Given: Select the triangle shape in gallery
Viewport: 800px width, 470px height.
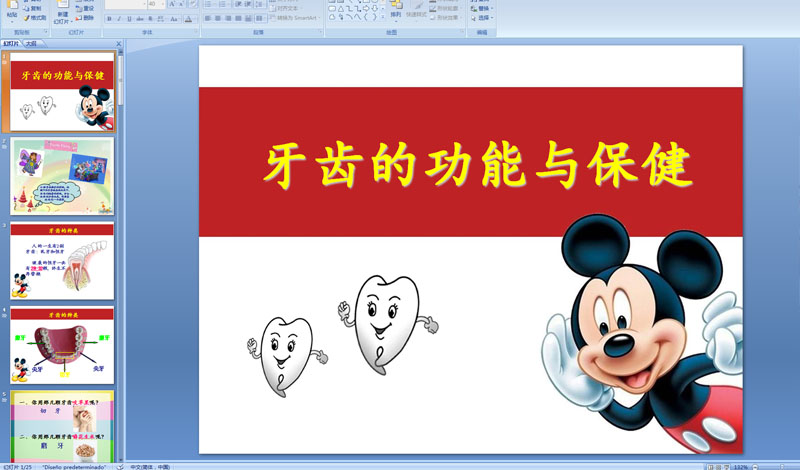Looking at the screenshot, I should [341, 9].
